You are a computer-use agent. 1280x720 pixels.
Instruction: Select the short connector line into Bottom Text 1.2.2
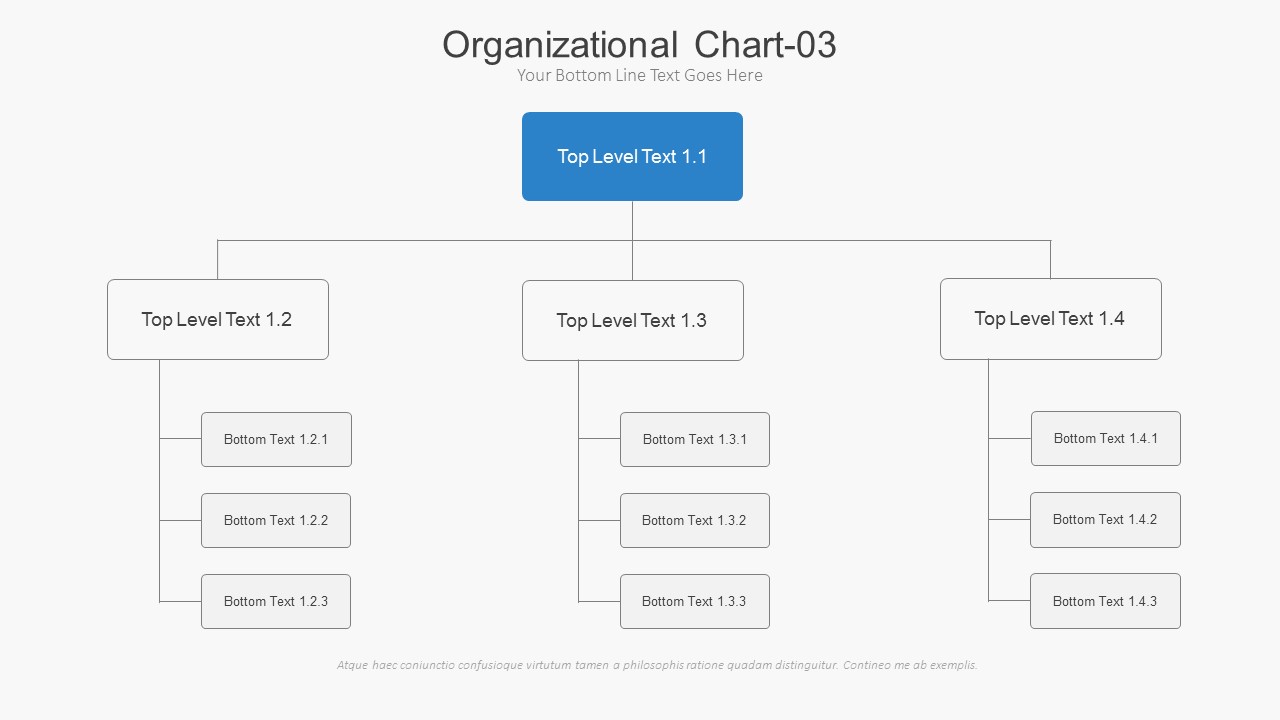(x=180, y=520)
